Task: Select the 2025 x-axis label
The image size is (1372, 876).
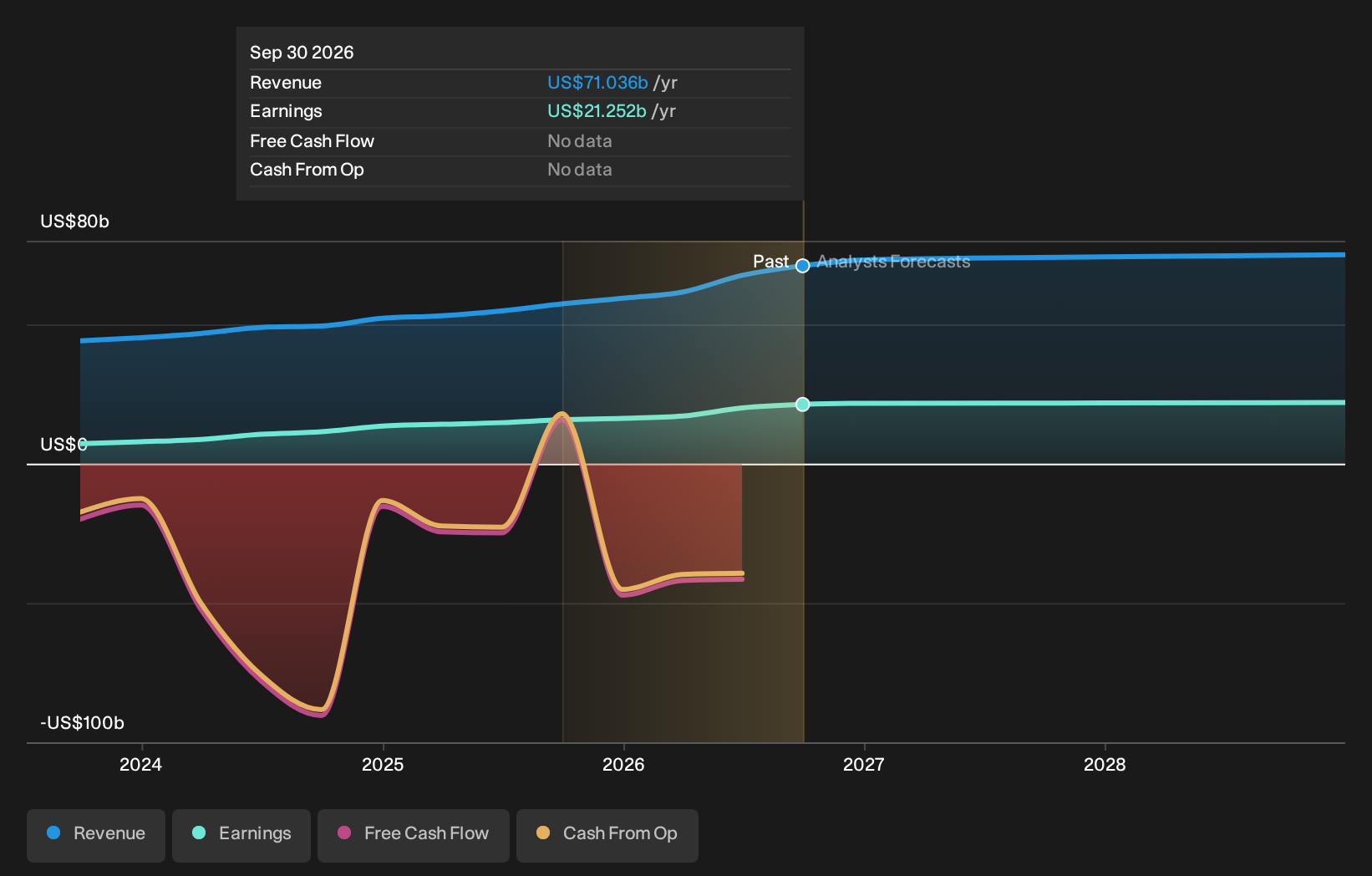Action: 383,765
